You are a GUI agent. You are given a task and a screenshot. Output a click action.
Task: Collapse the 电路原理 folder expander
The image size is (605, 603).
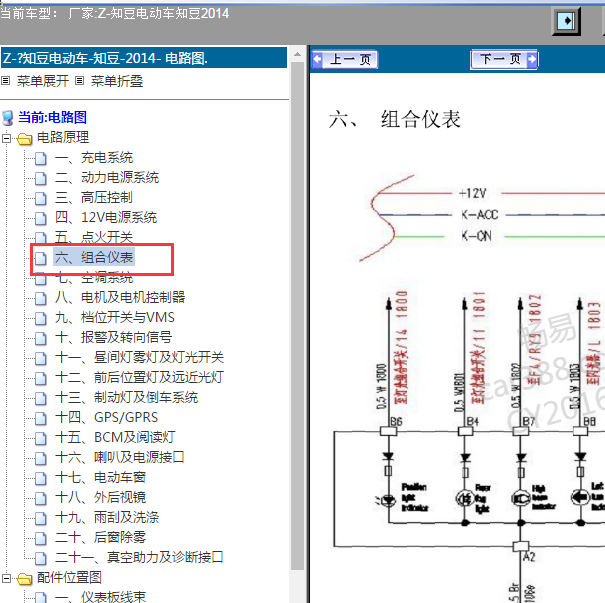6,138
